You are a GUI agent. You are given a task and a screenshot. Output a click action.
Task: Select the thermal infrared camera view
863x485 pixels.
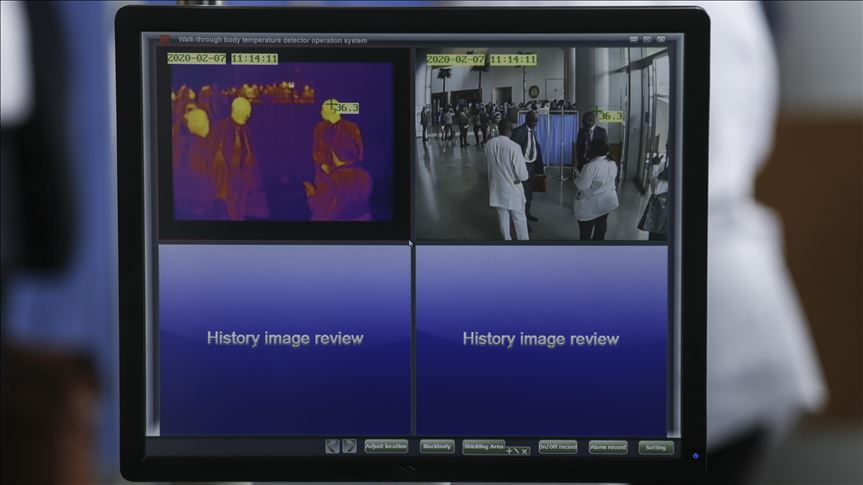(x=283, y=143)
